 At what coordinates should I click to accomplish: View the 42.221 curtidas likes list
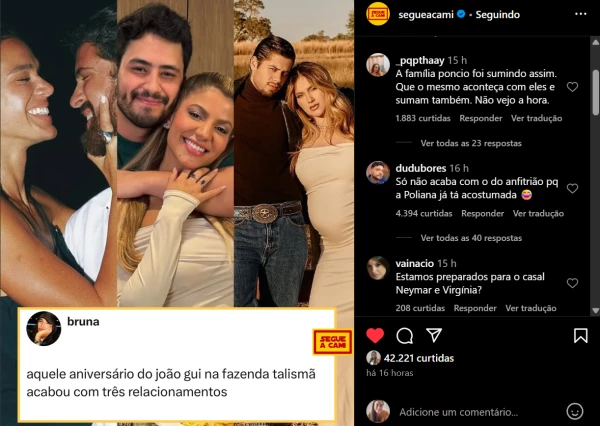[x=419, y=358]
